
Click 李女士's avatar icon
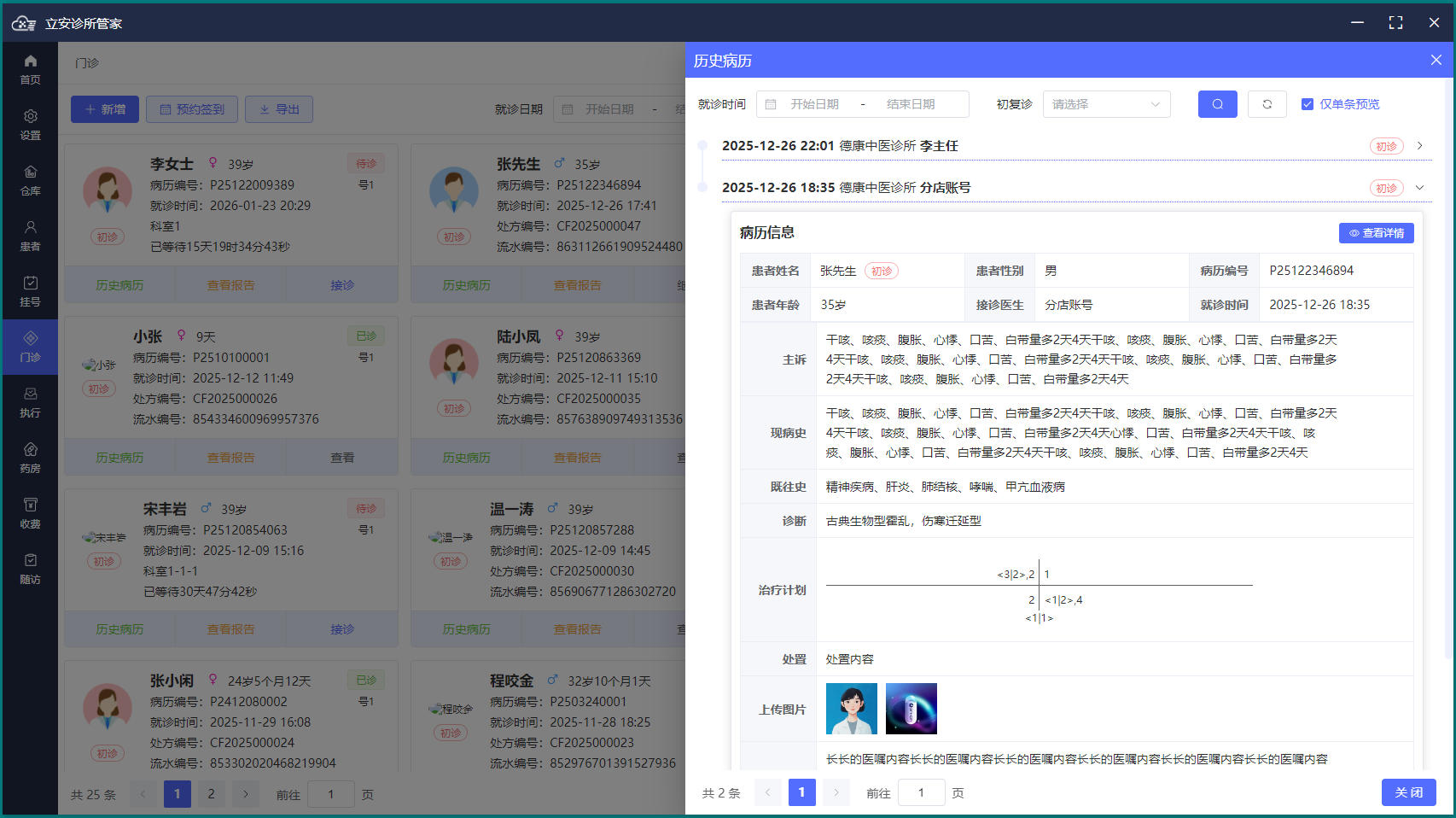coord(107,191)
